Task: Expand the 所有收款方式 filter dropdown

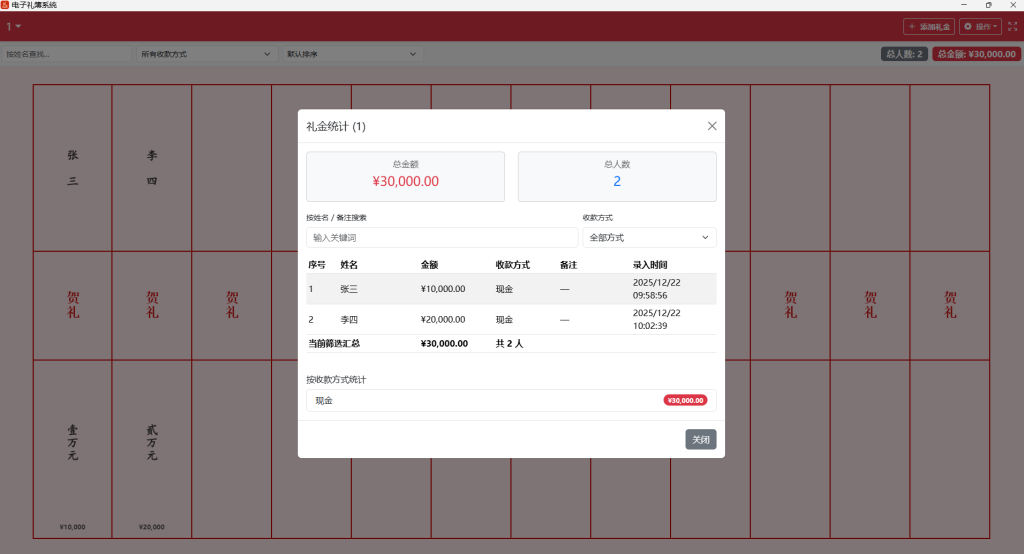Action: 205,54
